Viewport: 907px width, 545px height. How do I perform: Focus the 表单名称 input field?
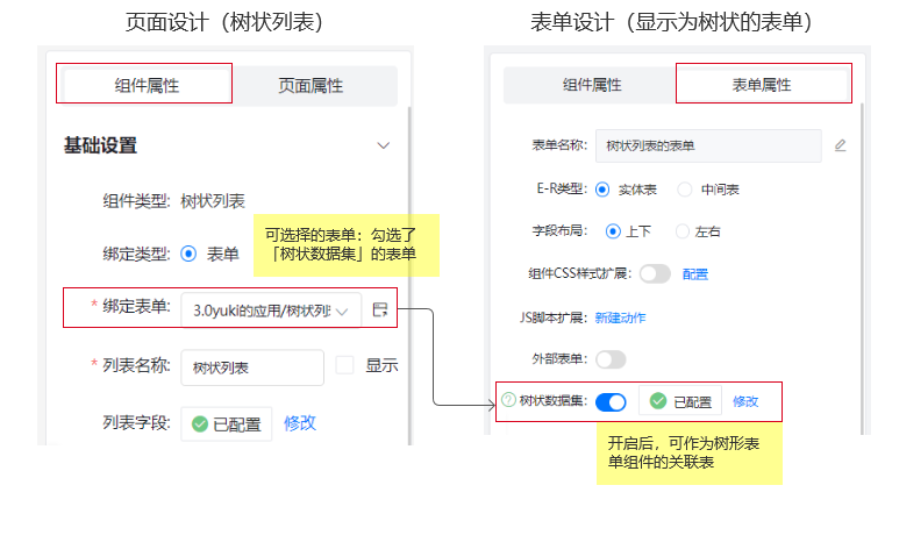click(708, 146)
